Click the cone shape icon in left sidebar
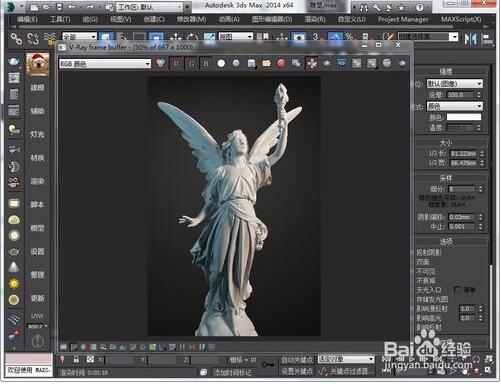501x384 pixels. coord(14,267)
